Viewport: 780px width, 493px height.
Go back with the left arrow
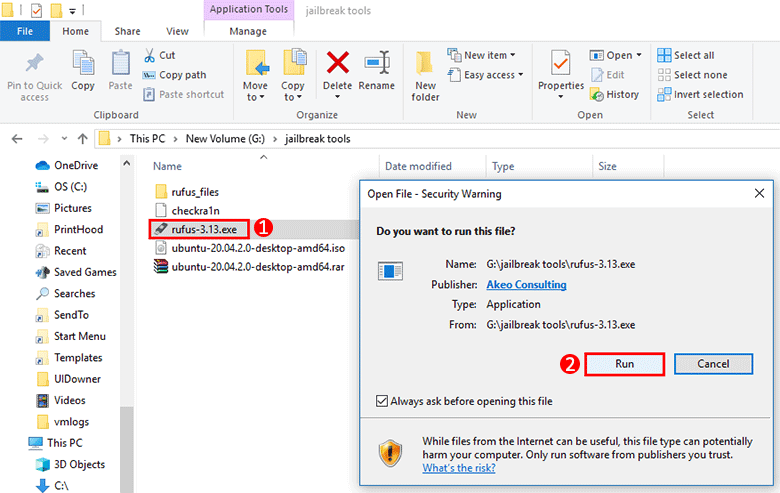pyautogui.click(x=17, y=139)
